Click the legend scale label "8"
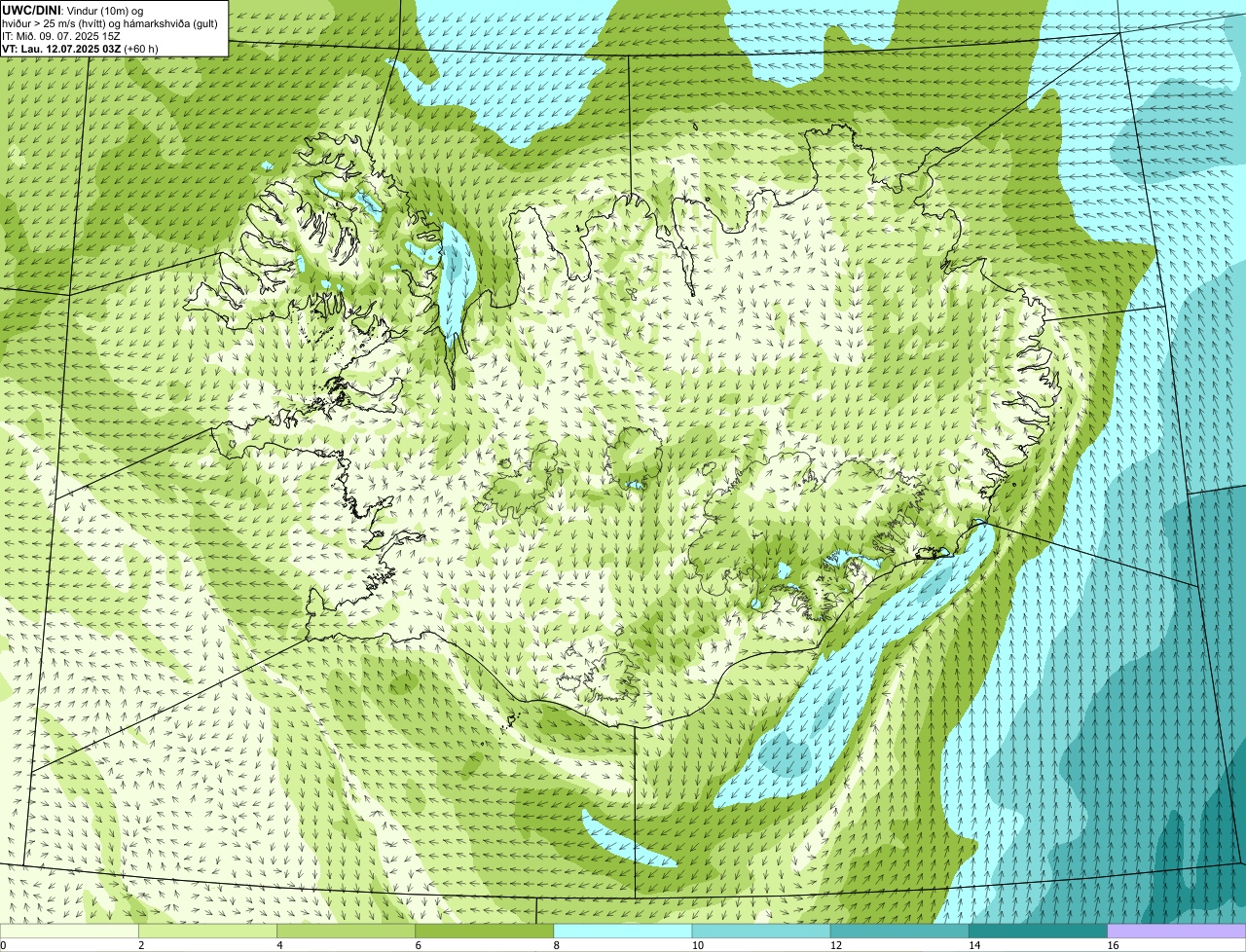The image size is (1246, 952). point(557,945)
